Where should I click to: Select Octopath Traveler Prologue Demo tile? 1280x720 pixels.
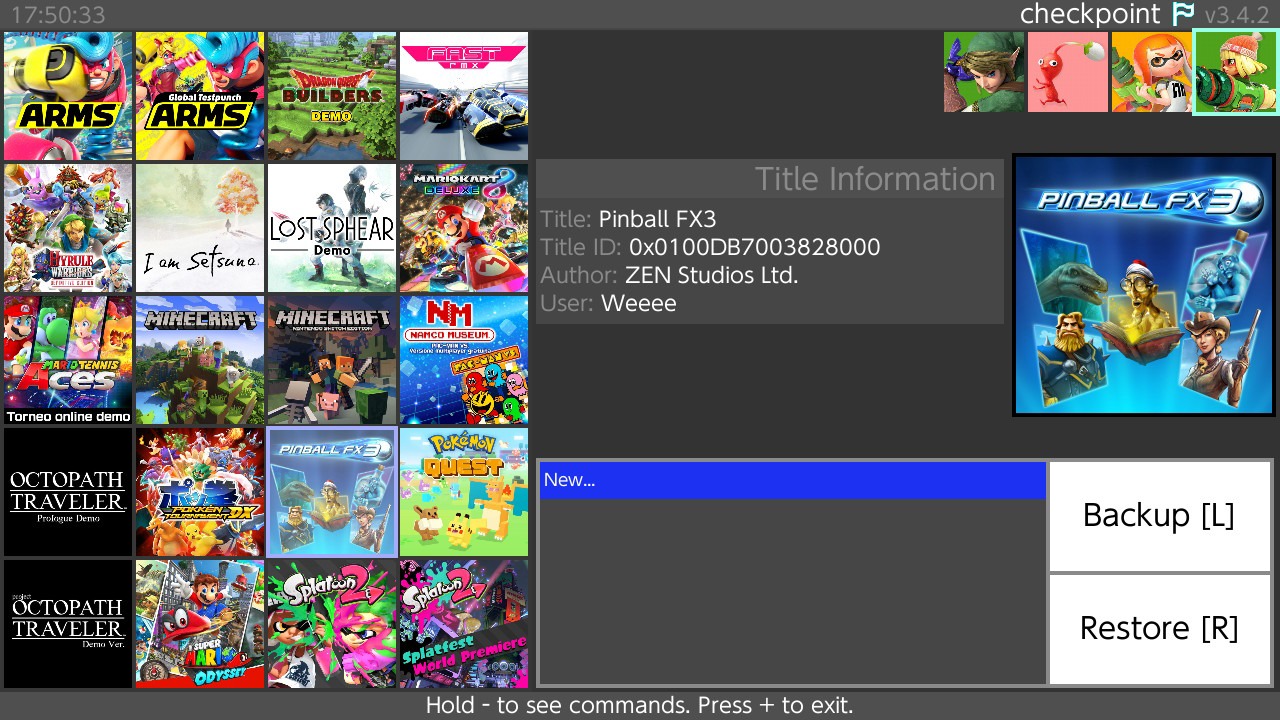tap(68, 492)
